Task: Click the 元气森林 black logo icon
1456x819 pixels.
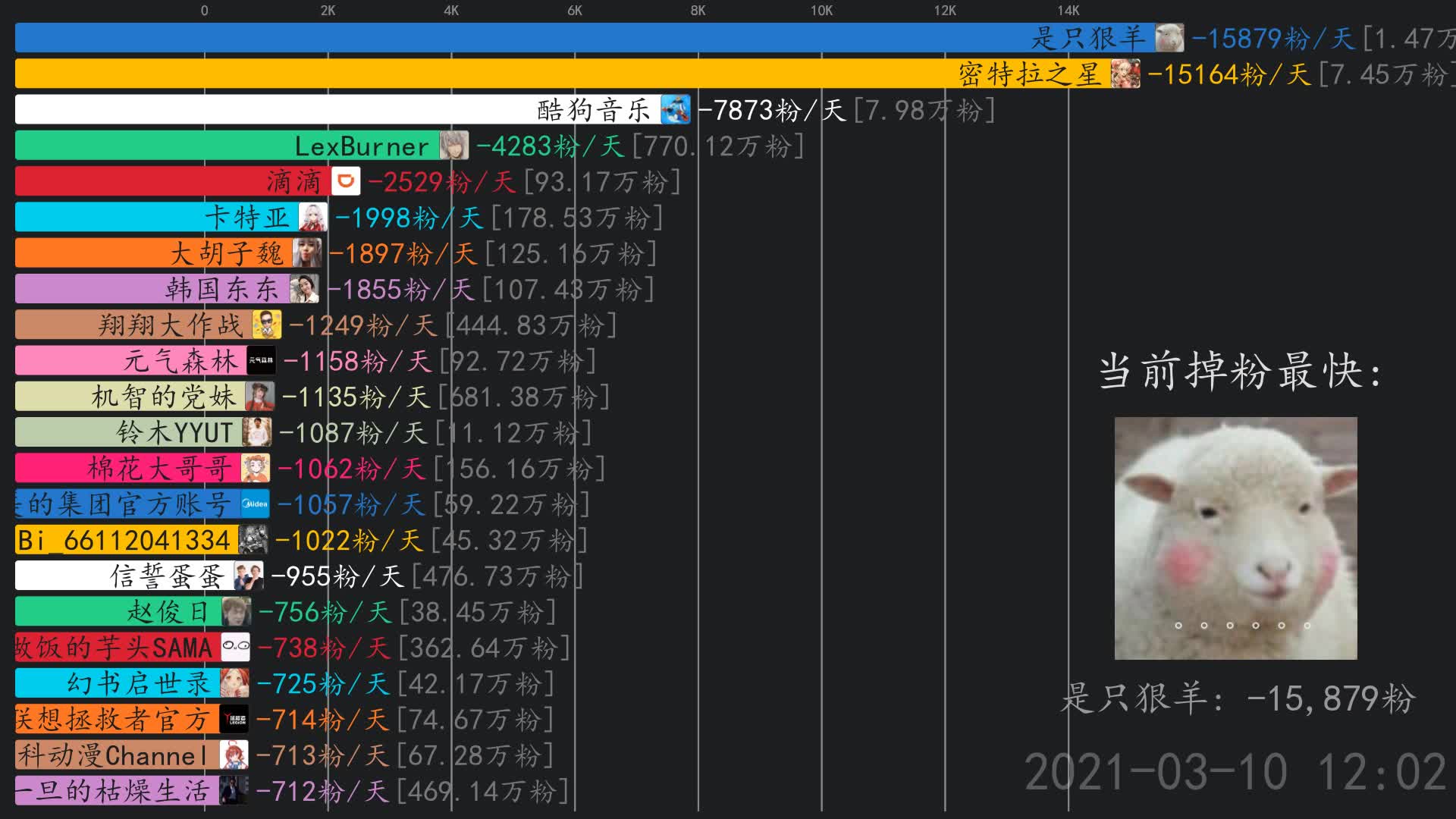Action: [x=261, y=360]
